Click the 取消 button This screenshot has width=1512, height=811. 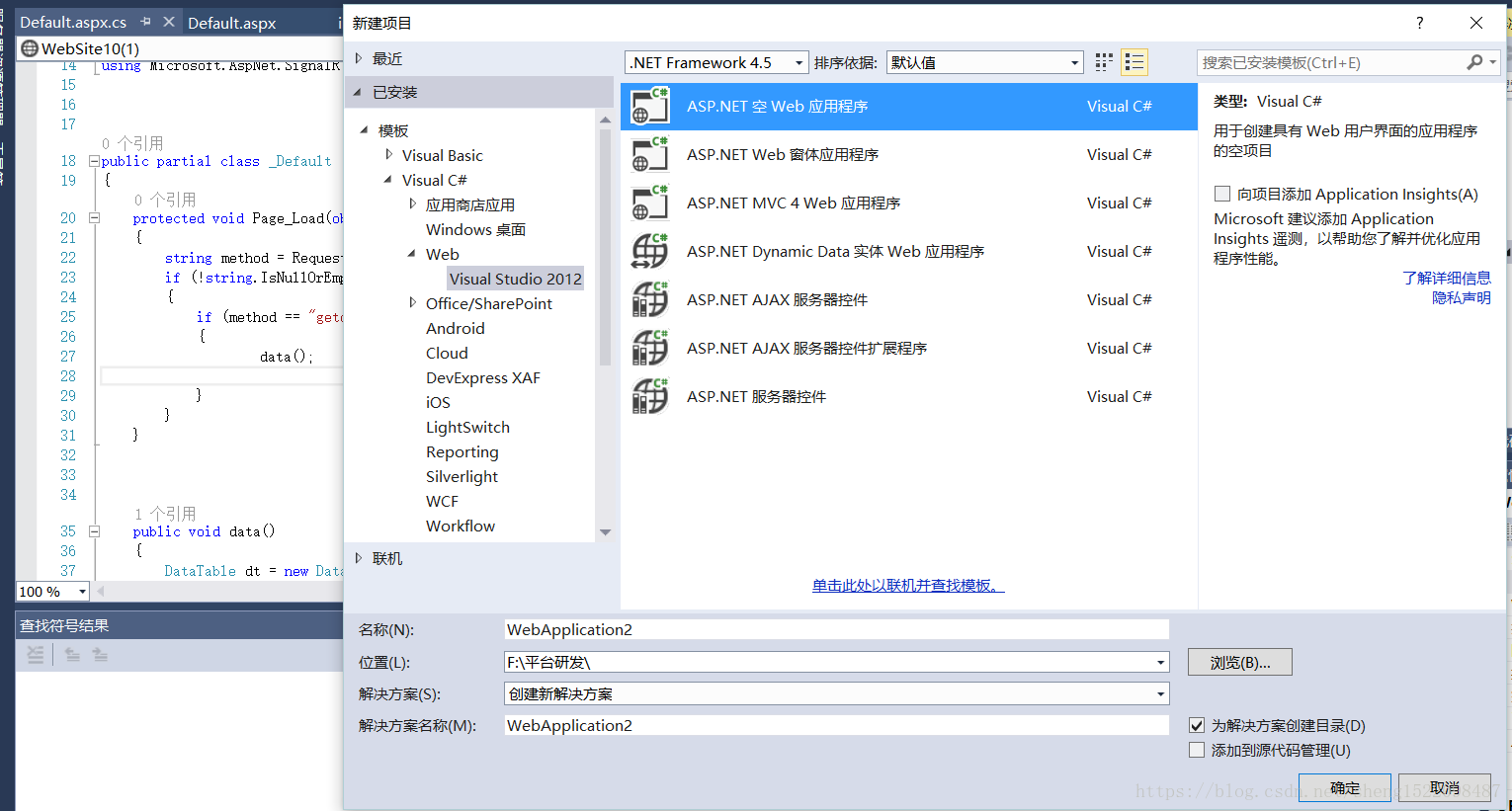(1445, 787)
